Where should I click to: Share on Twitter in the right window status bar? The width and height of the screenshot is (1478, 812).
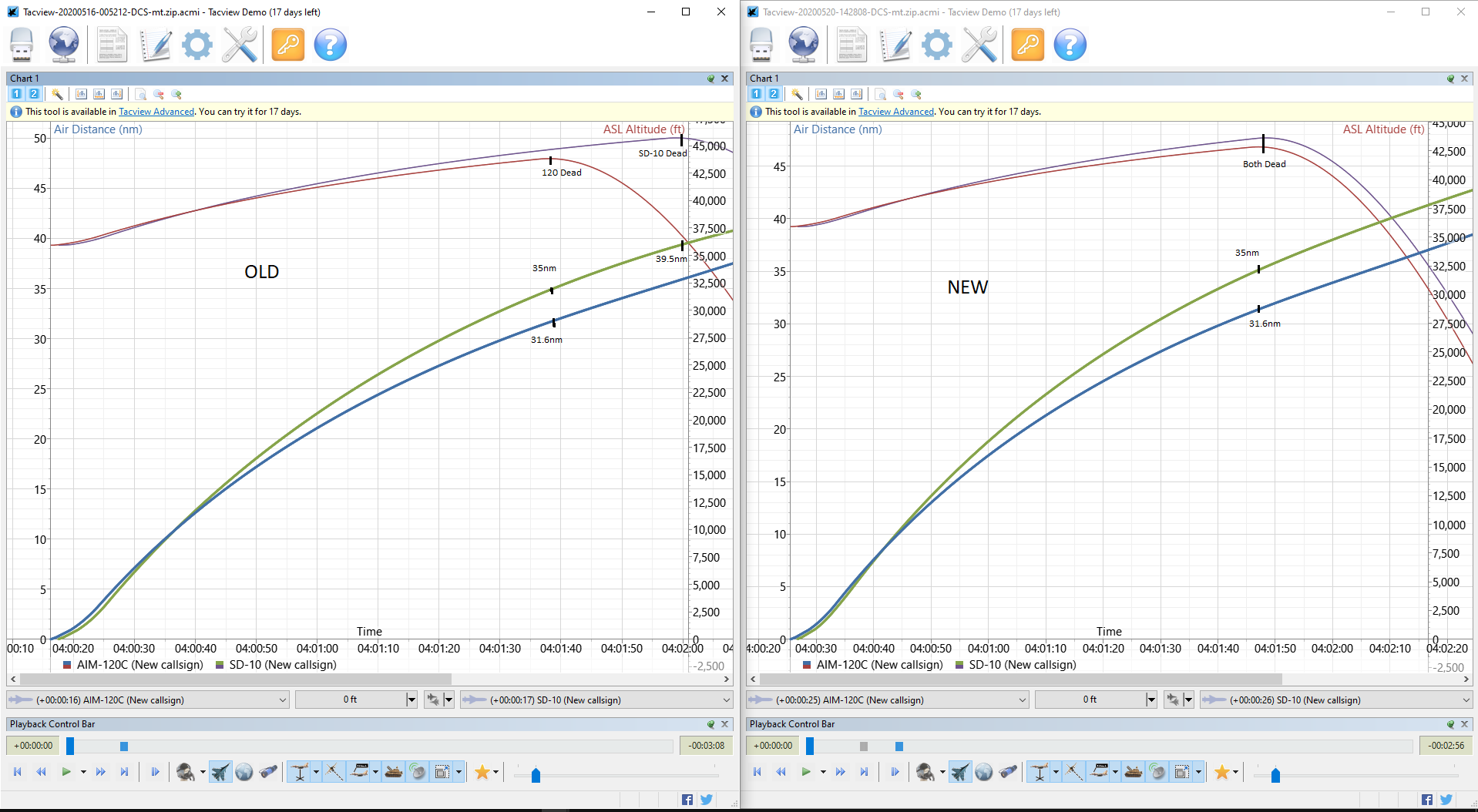[1446, 800]
